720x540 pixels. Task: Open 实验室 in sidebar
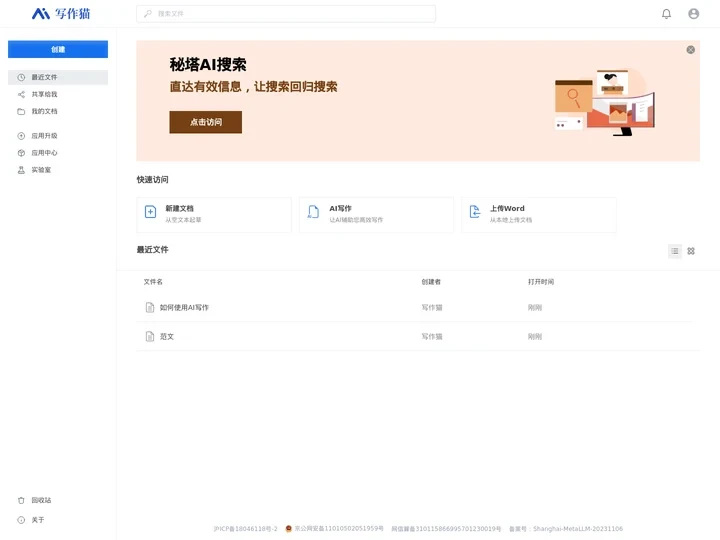pyautogui.click(x=58, y=170)
